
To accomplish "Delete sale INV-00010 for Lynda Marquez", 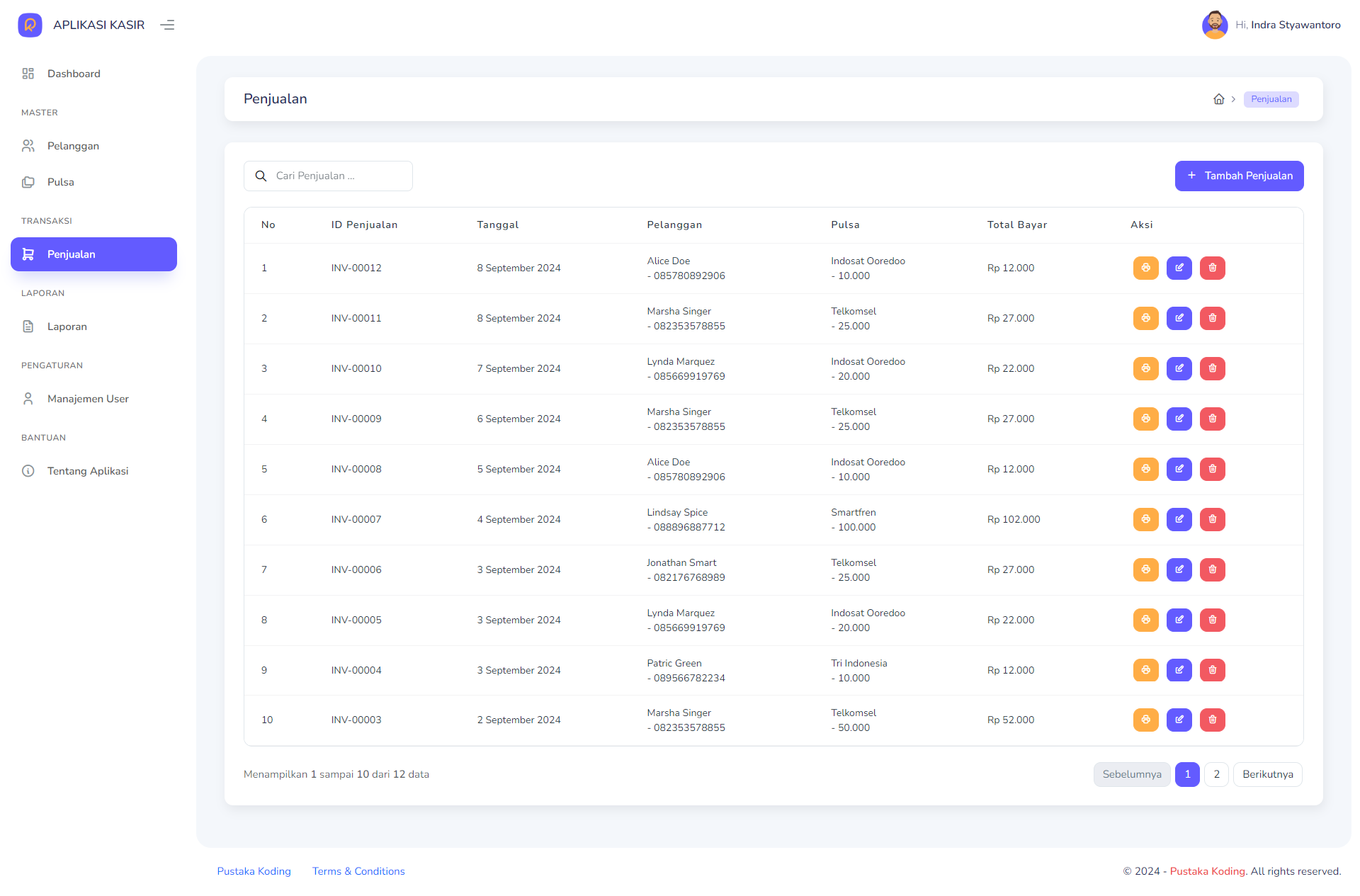I will 1212,368.
